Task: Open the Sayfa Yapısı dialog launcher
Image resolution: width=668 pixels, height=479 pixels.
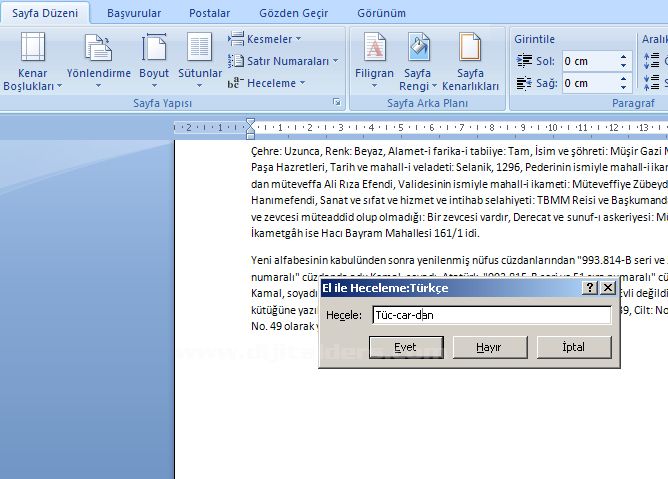Action: (x=337, y=102)
